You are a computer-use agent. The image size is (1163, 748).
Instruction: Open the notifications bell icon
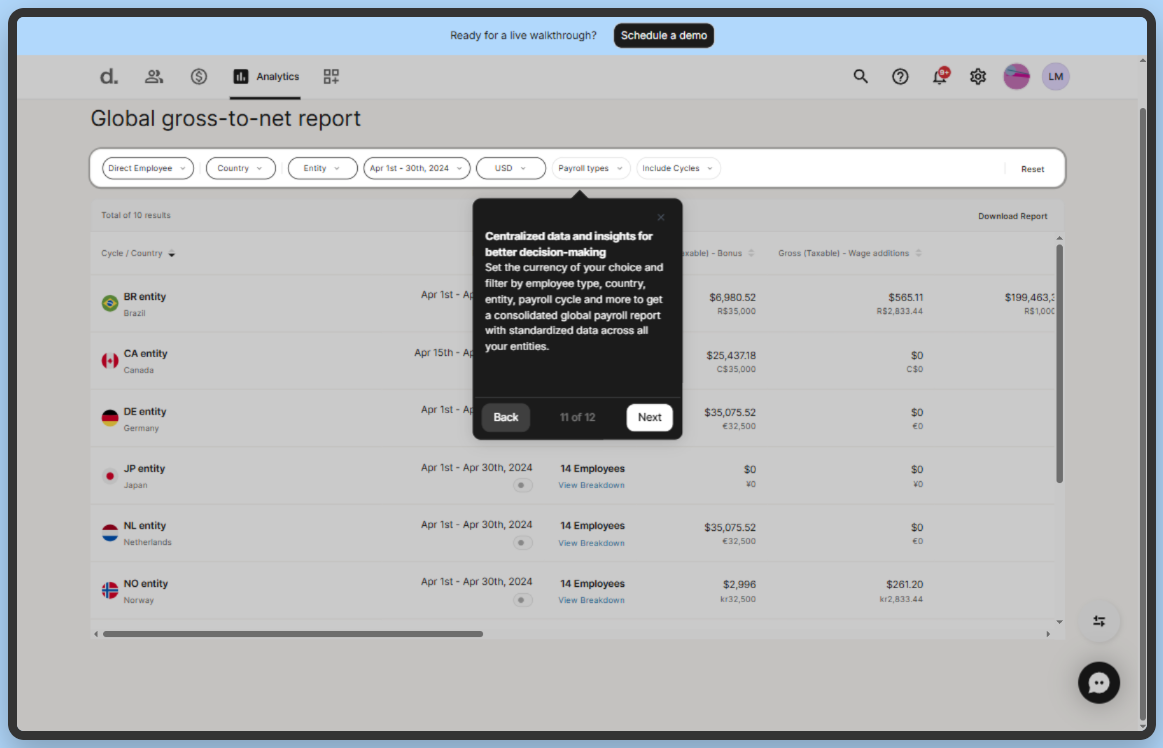point(940,77)
